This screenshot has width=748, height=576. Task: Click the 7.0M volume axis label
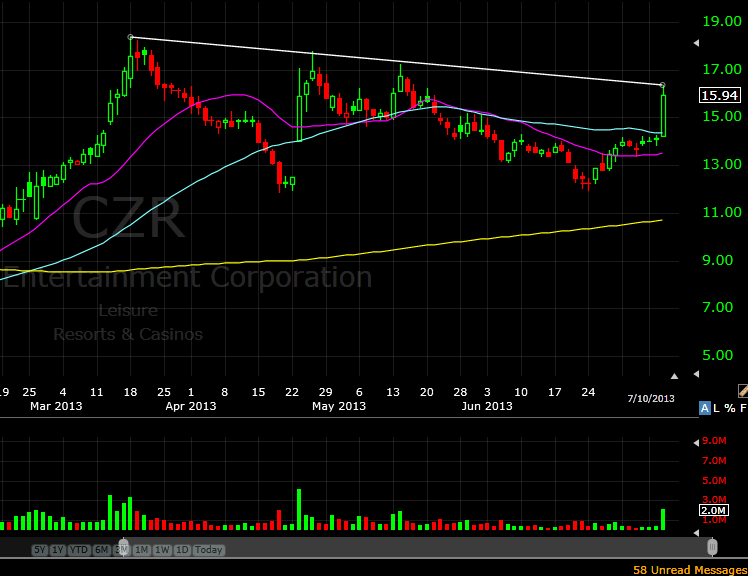click(x=714, y=461)
